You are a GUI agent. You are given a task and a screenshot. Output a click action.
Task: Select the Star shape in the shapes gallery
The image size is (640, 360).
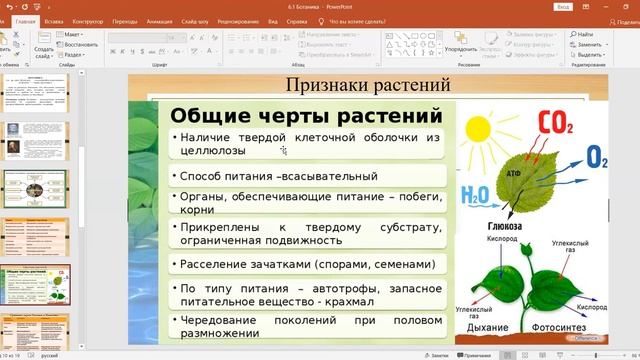[x=431, y=53]
